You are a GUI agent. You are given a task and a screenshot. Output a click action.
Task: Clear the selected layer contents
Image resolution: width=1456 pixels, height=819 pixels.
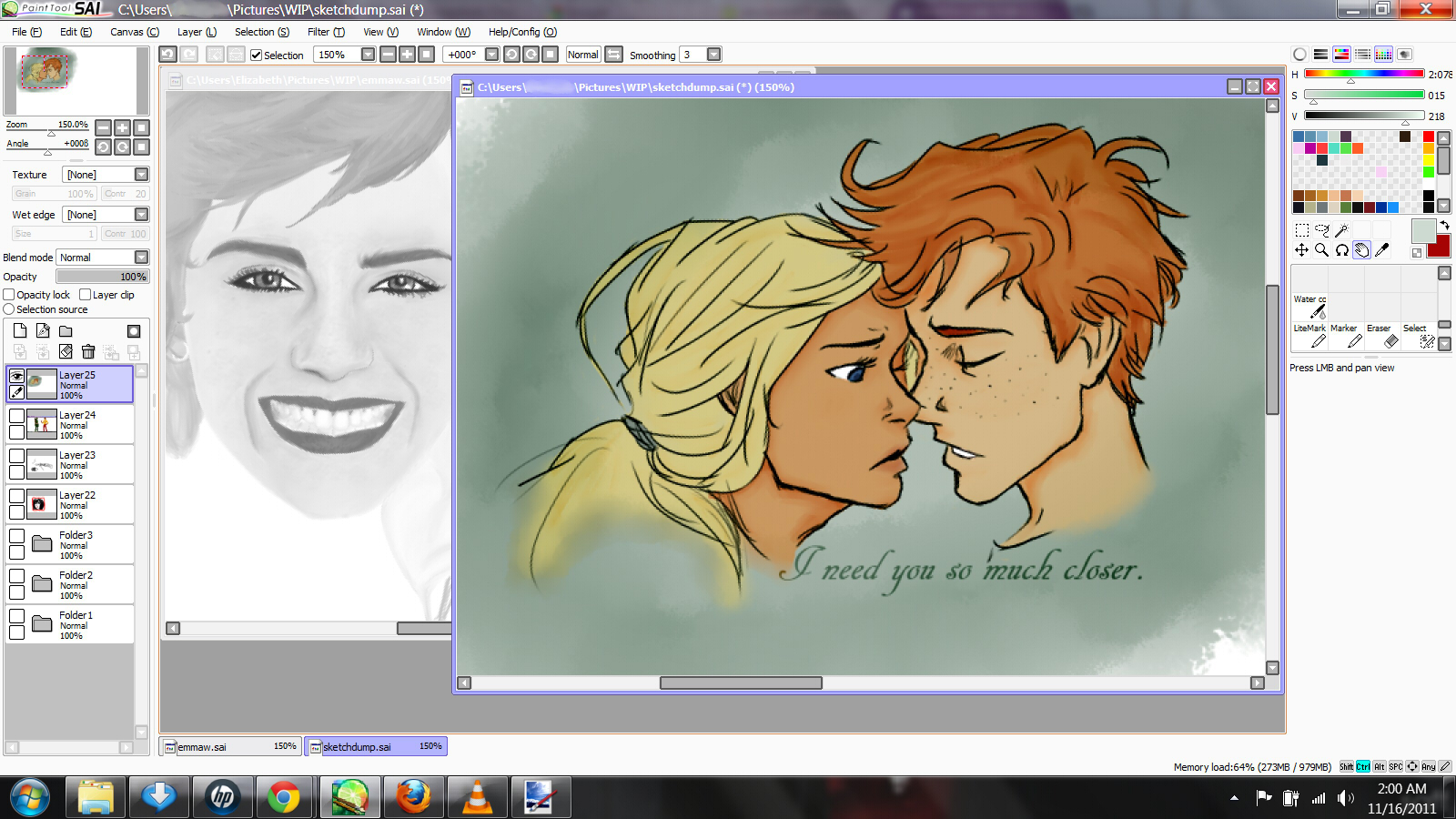(x=66, y=351)
